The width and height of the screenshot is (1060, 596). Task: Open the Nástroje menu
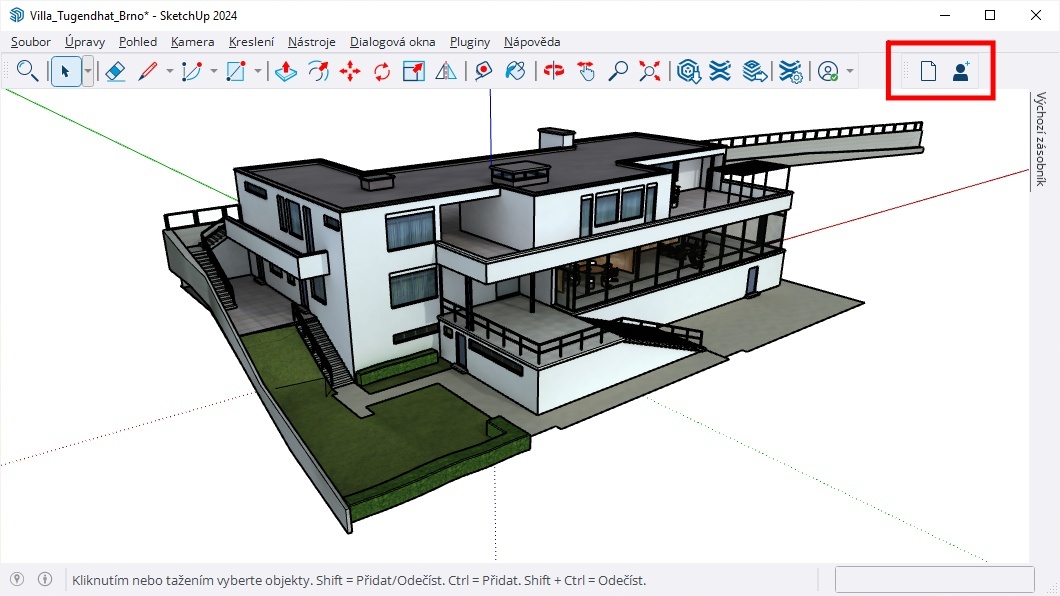(x=312, y=42)
